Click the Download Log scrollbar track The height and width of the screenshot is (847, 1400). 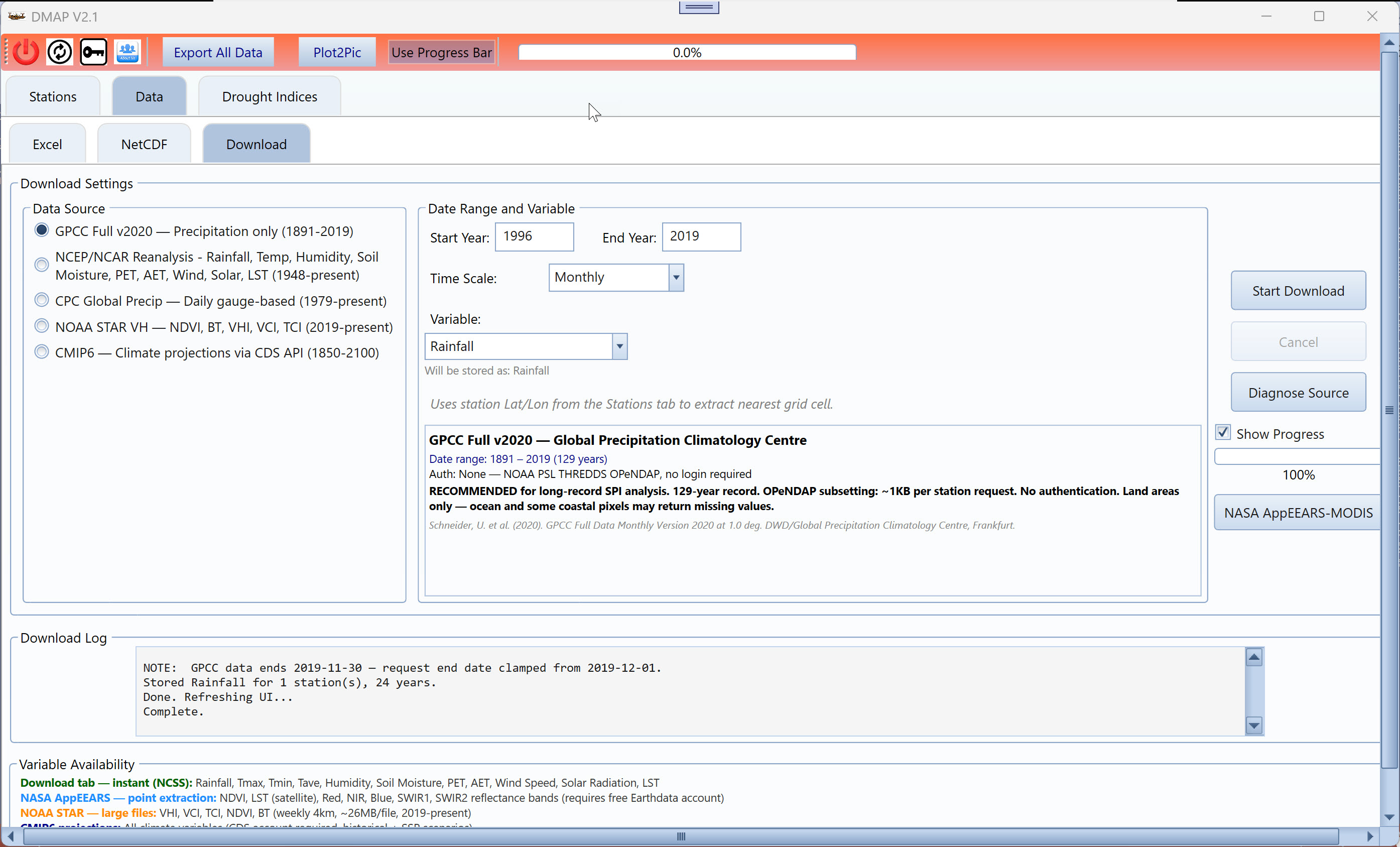[x=1254, y=691]
